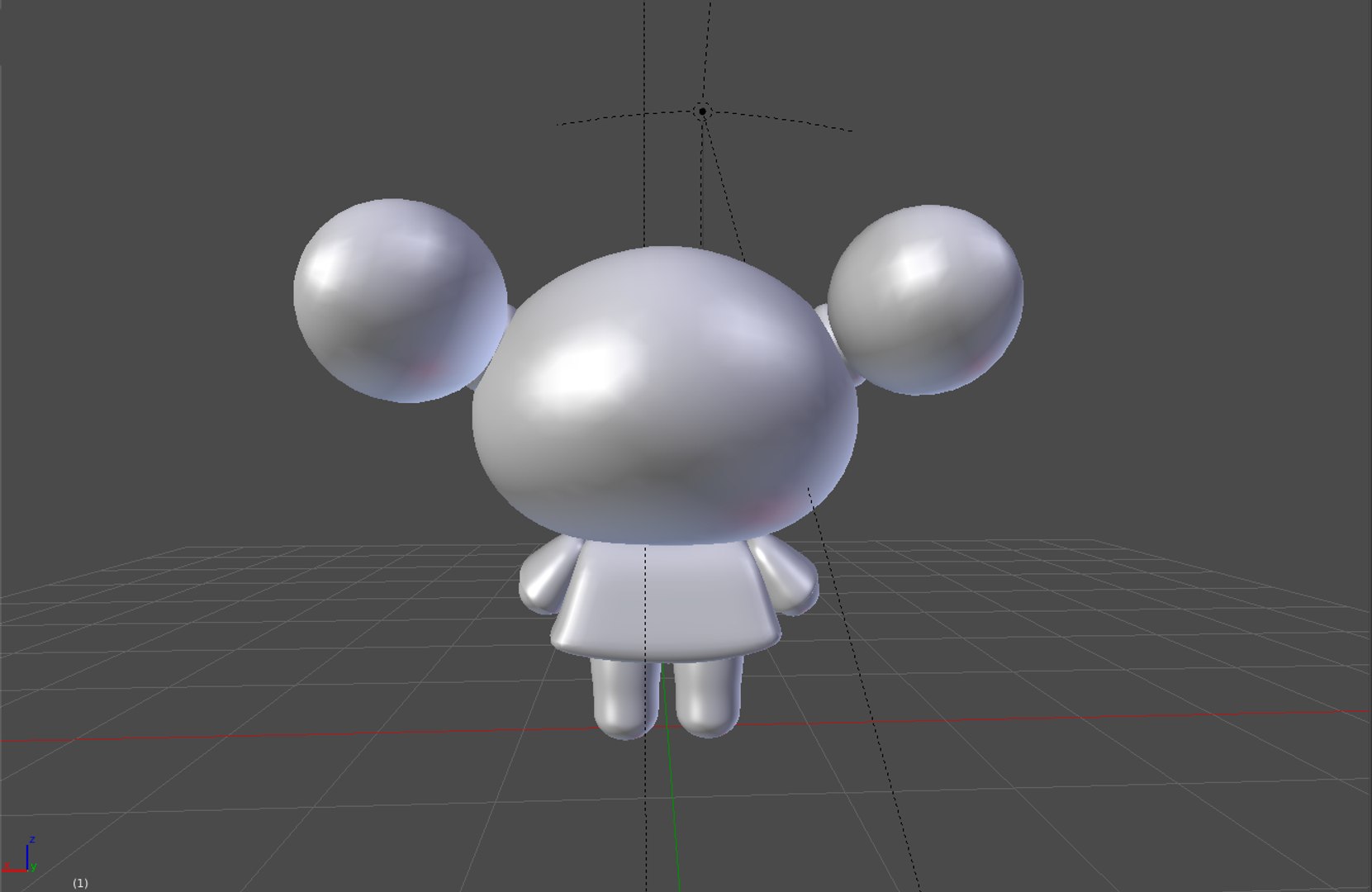Select the lamp object dot above the model
The image size is (1372, 892).
[x=702, y=111]
